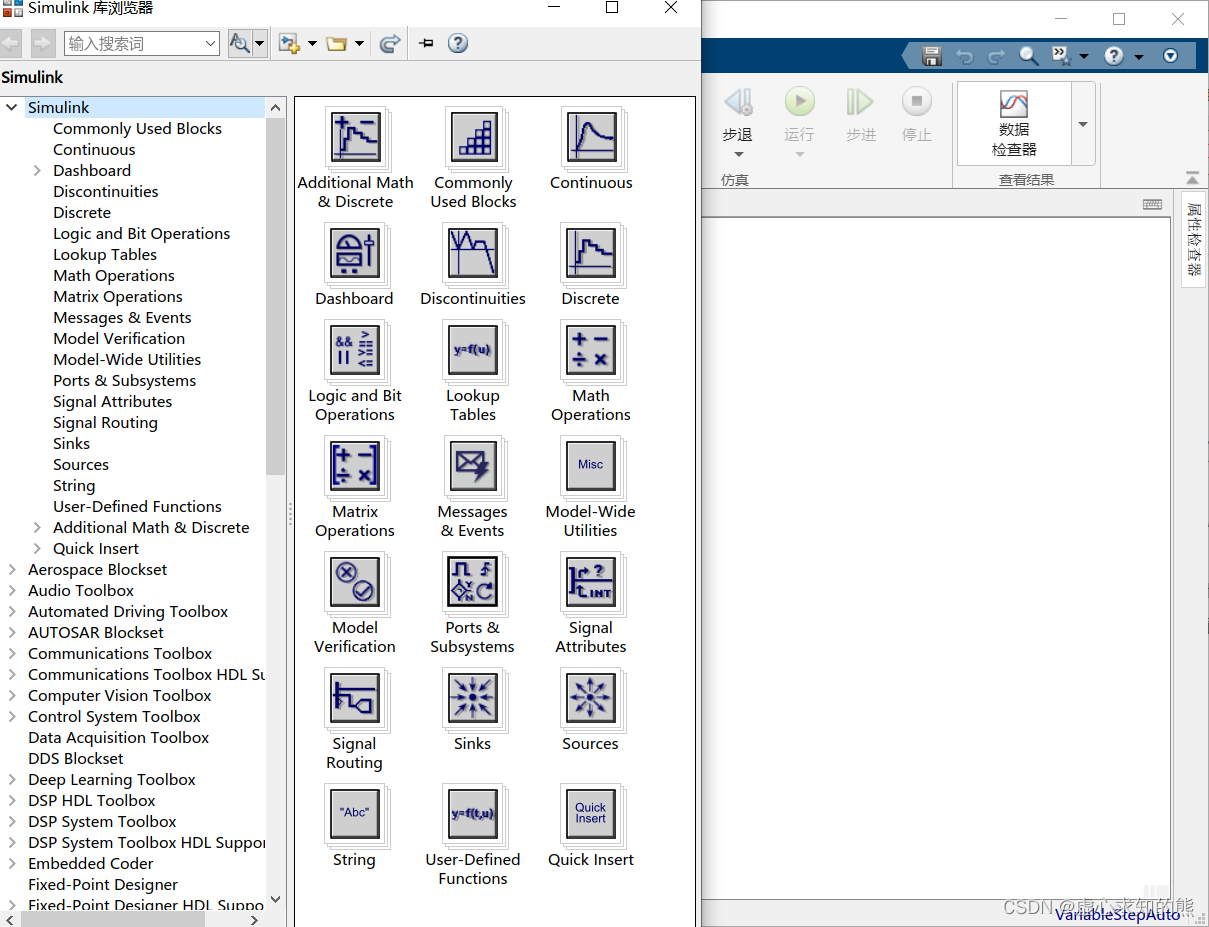Select Commonly Used Blocks in the tree
This screenshot has height=927, width=1209.
tap(137, 129)
